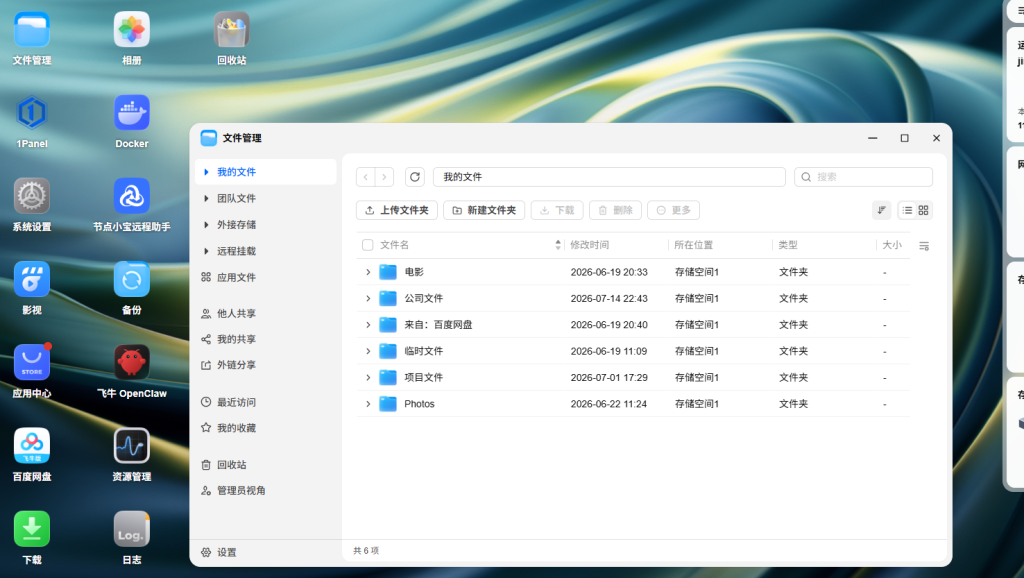Viewport: 1024px width, 578px height.
Task: Open the 备份 desktop icon
Action: tap(131, 280)
